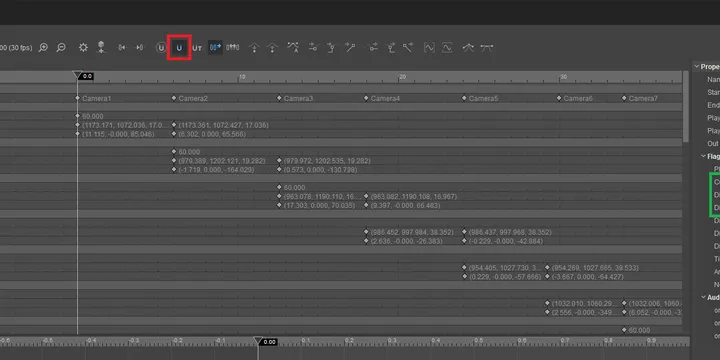This screenshot has height=360, width=720.
Task: Select the Camera3 keyframe
Action: click(279, 98)
